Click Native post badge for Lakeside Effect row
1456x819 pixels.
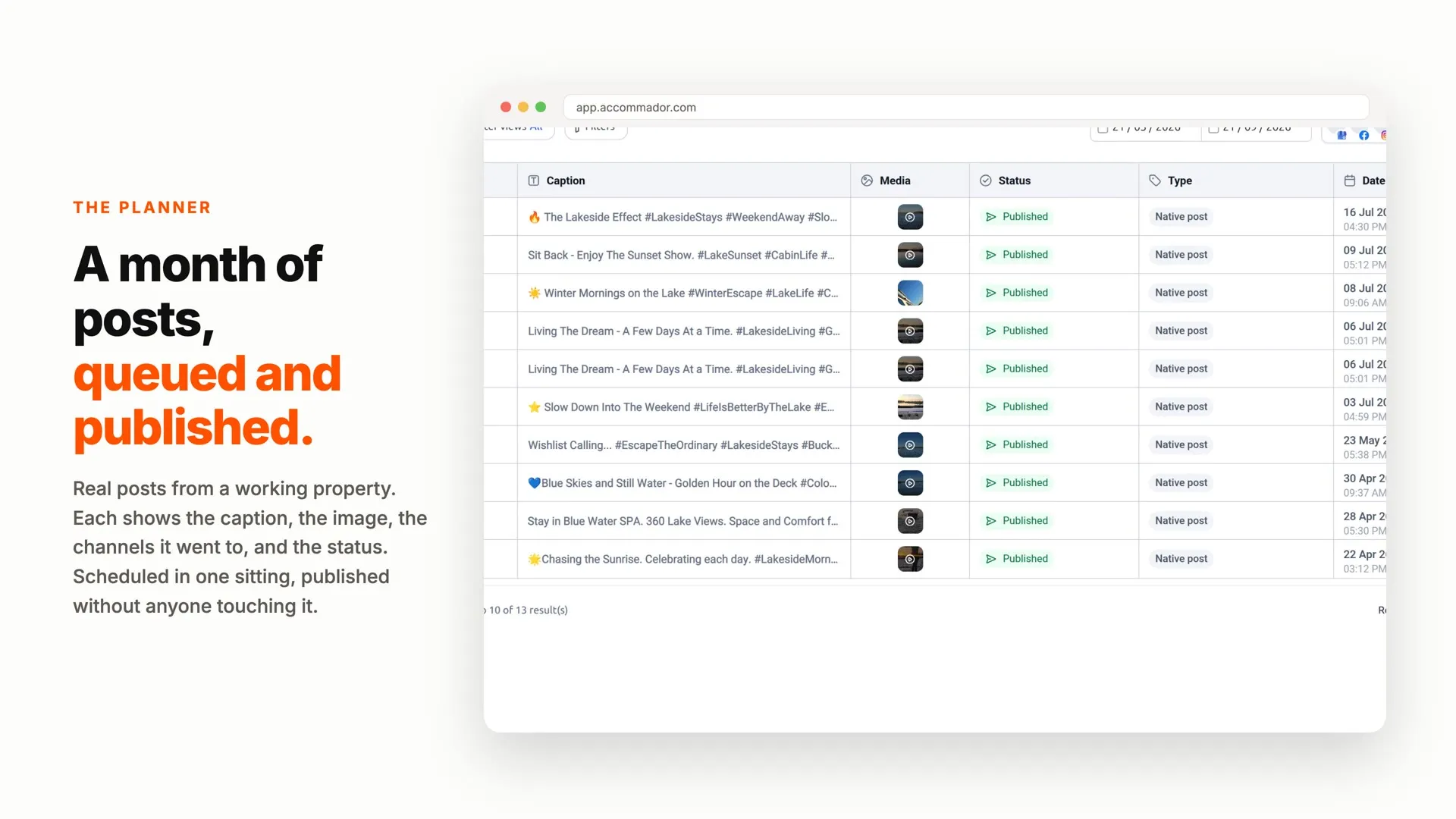coord(1181,217)
